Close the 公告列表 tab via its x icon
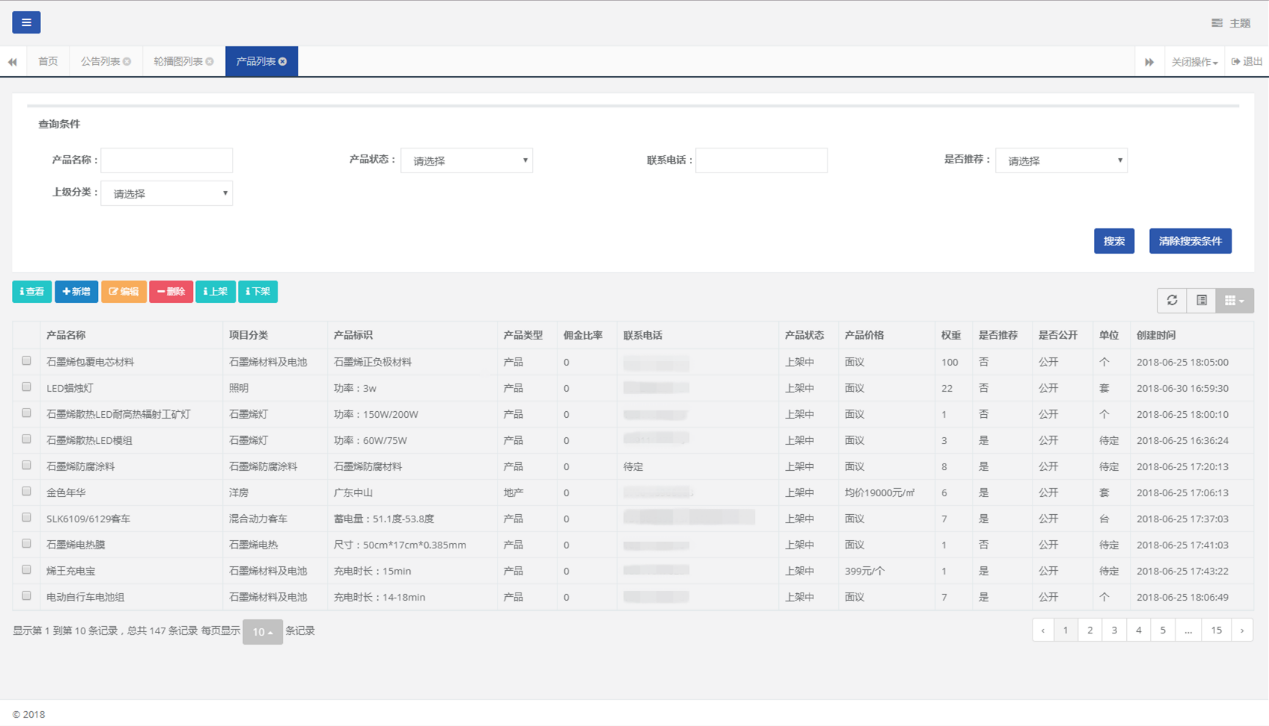1269x726 pixels. click(127, 62)
